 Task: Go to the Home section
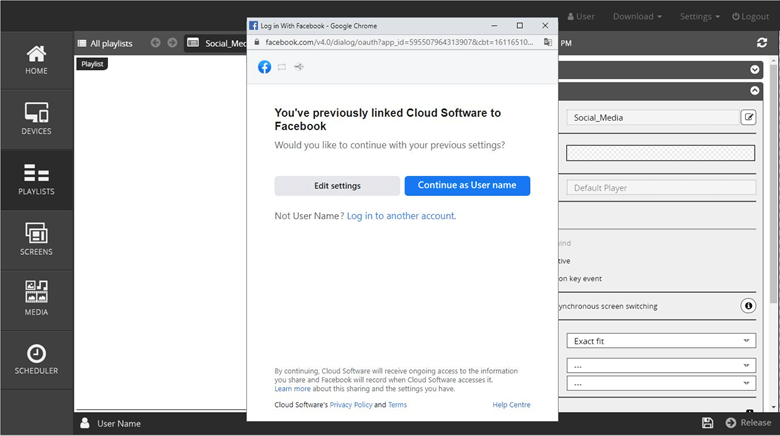click(x=36, y=60)
